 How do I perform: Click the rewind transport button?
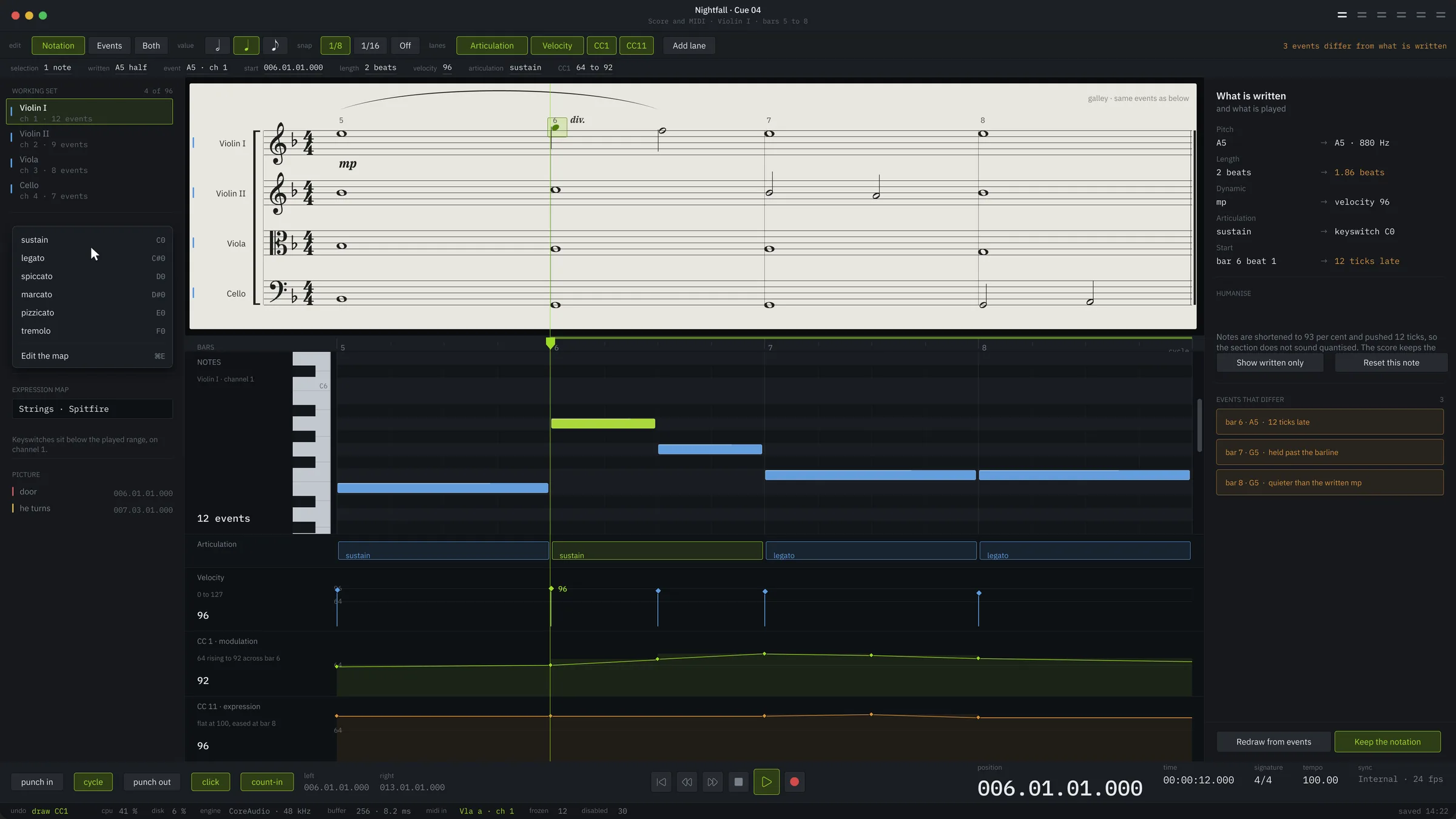687,782
